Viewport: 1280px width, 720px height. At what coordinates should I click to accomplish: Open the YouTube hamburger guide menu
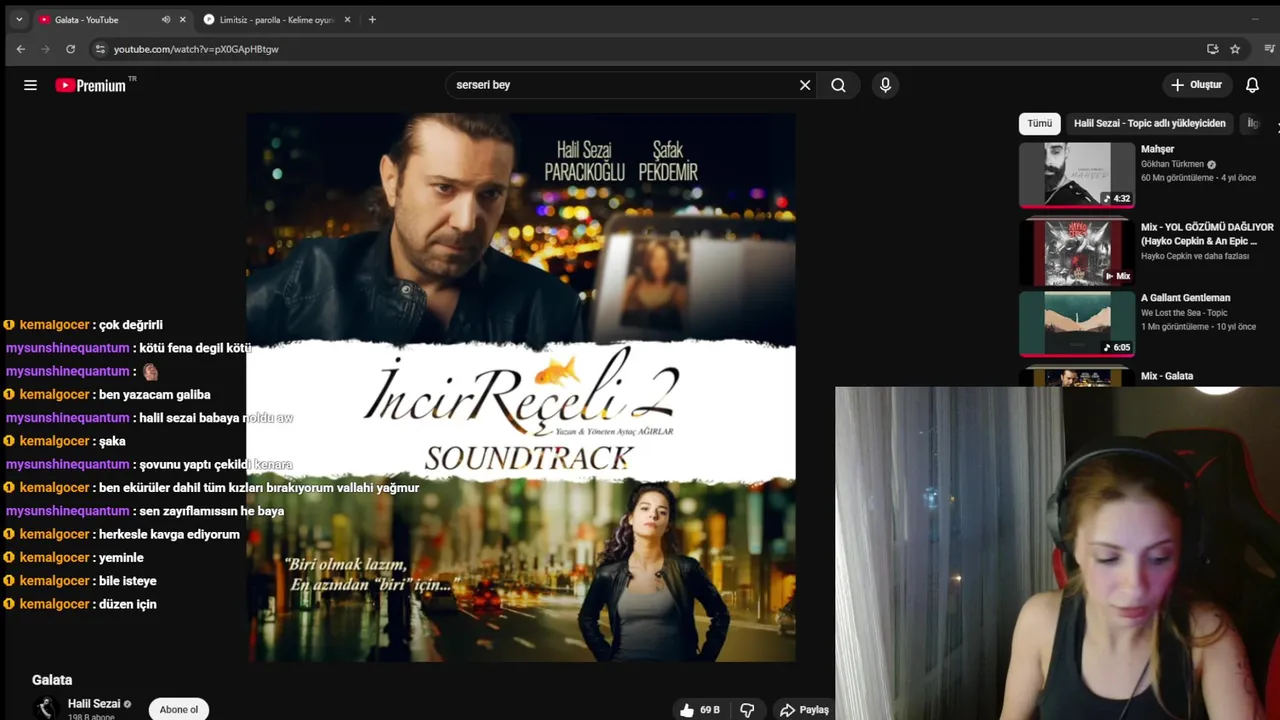[30, 85]
